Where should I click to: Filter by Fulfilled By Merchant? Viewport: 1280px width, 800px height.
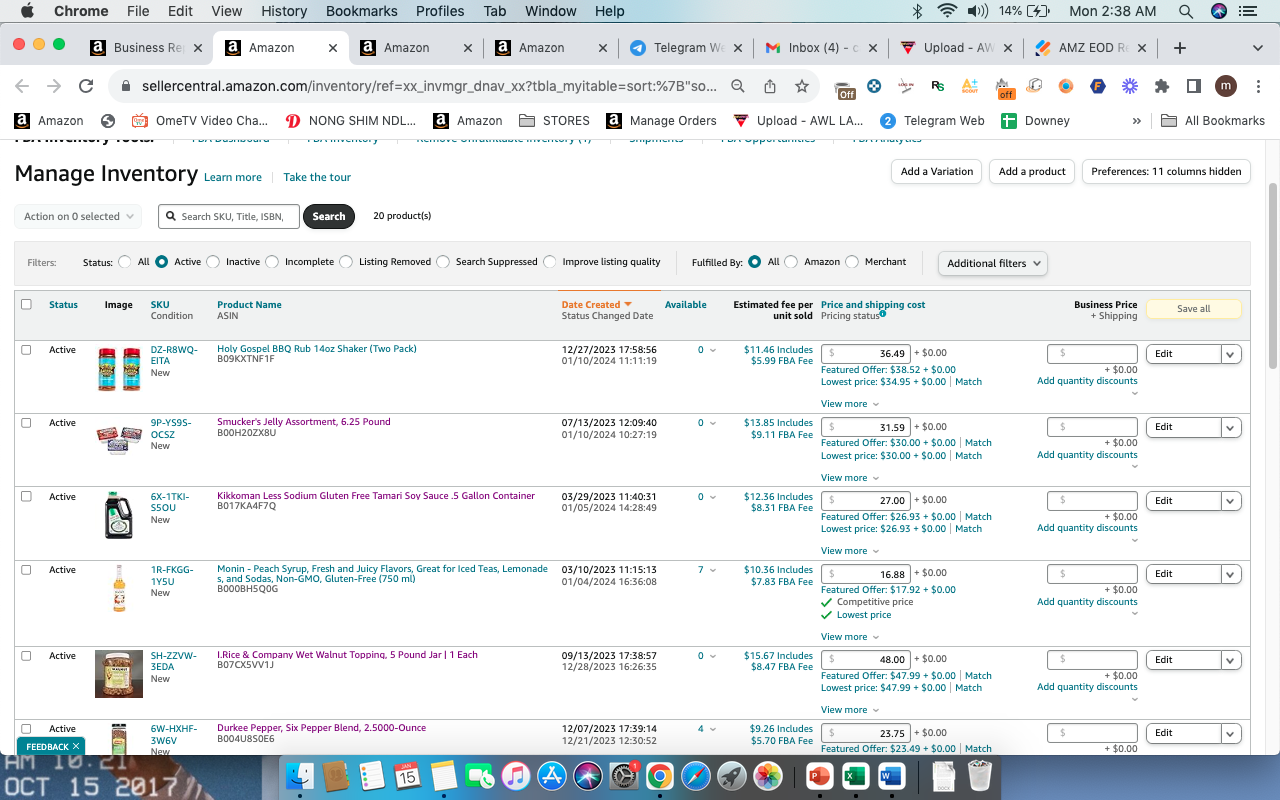coord(852,262)
